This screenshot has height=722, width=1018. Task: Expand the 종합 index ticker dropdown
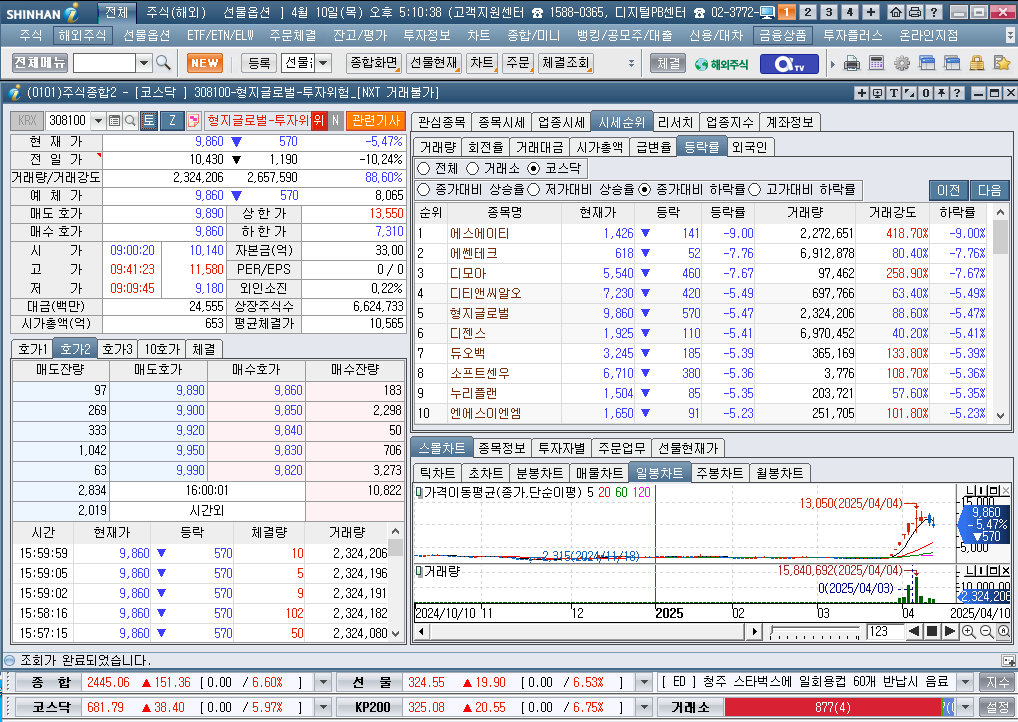coord(323,682)
